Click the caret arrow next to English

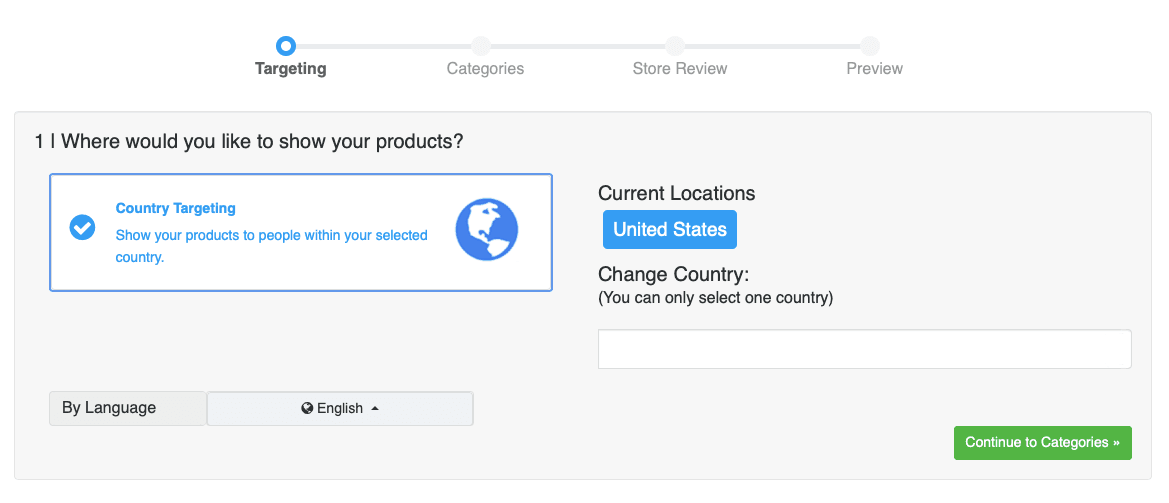375,409
